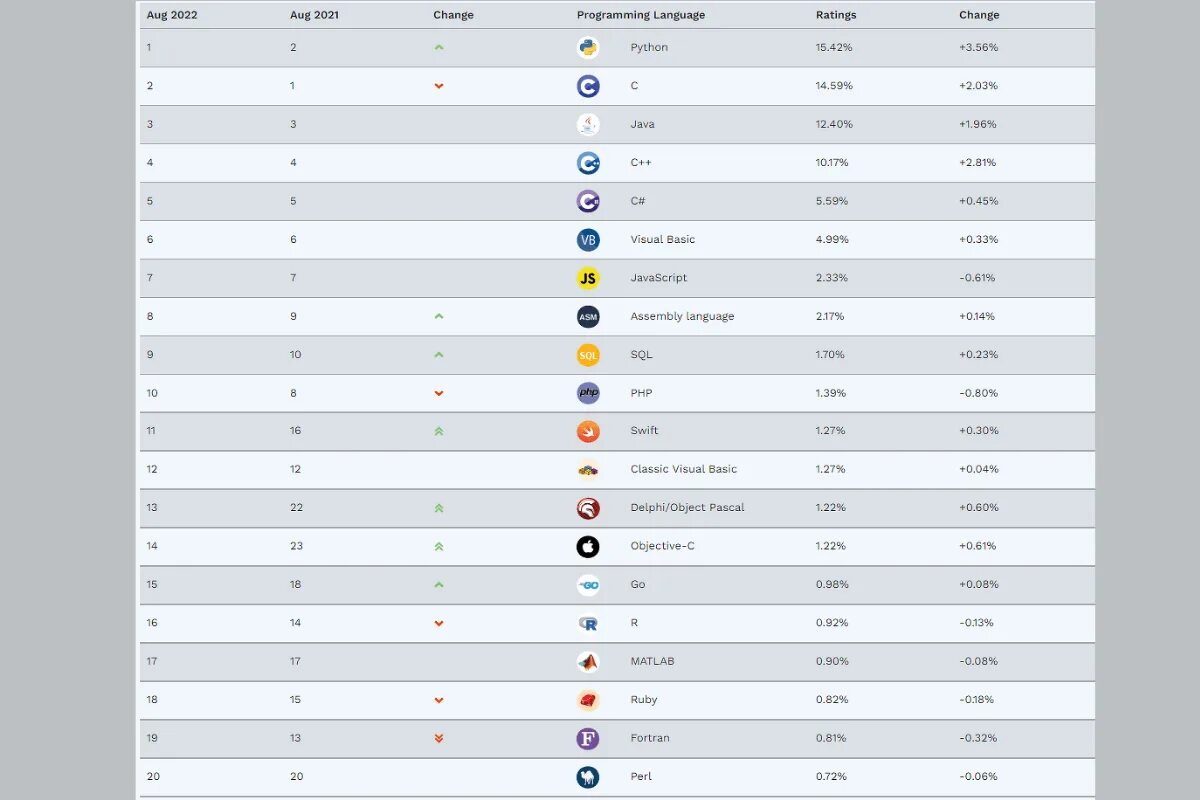This screenshot has height=800, width=1200.
Task: Click the Perl camel icon
Action: point(588,776)
